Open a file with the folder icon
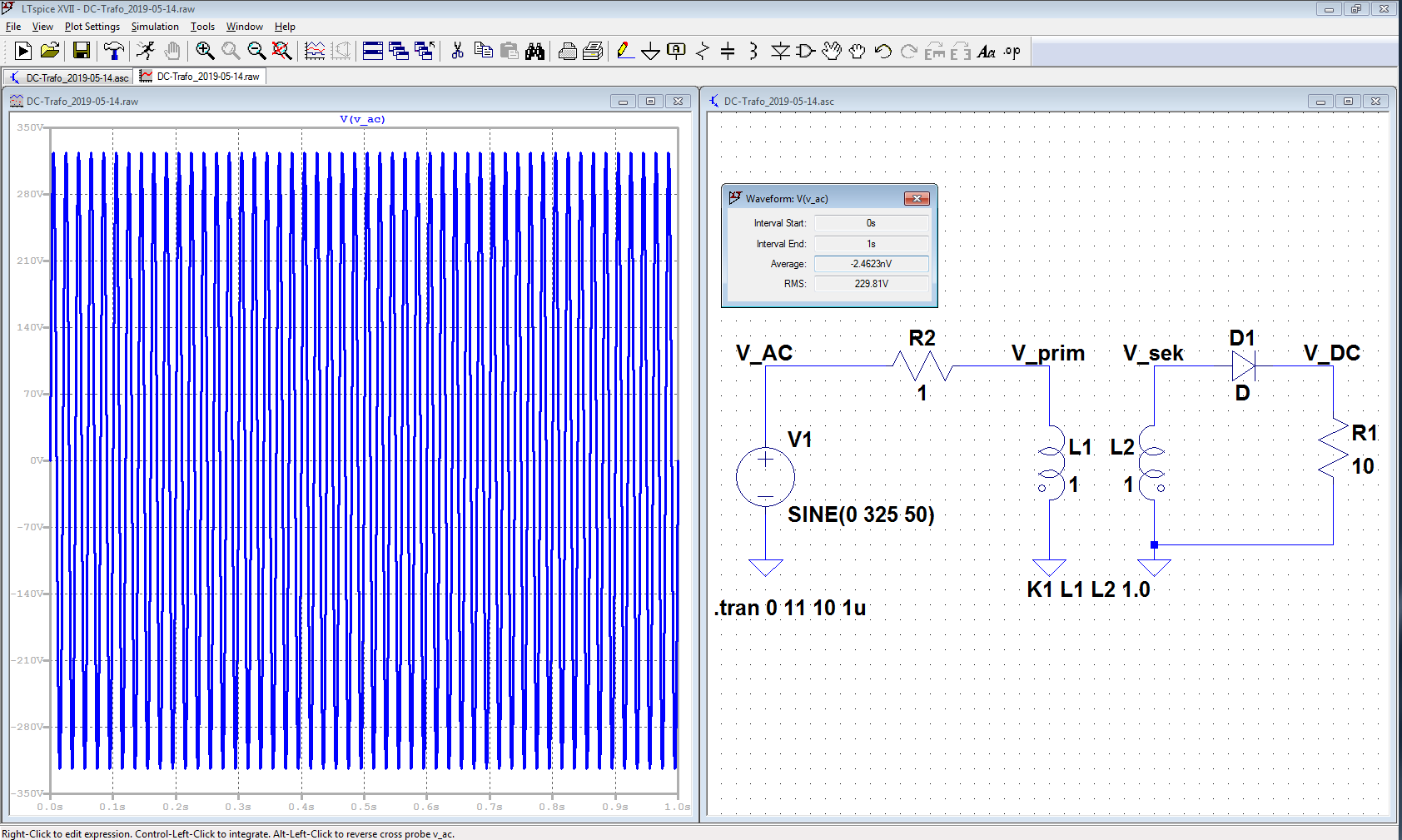 [x=50, y=52]
